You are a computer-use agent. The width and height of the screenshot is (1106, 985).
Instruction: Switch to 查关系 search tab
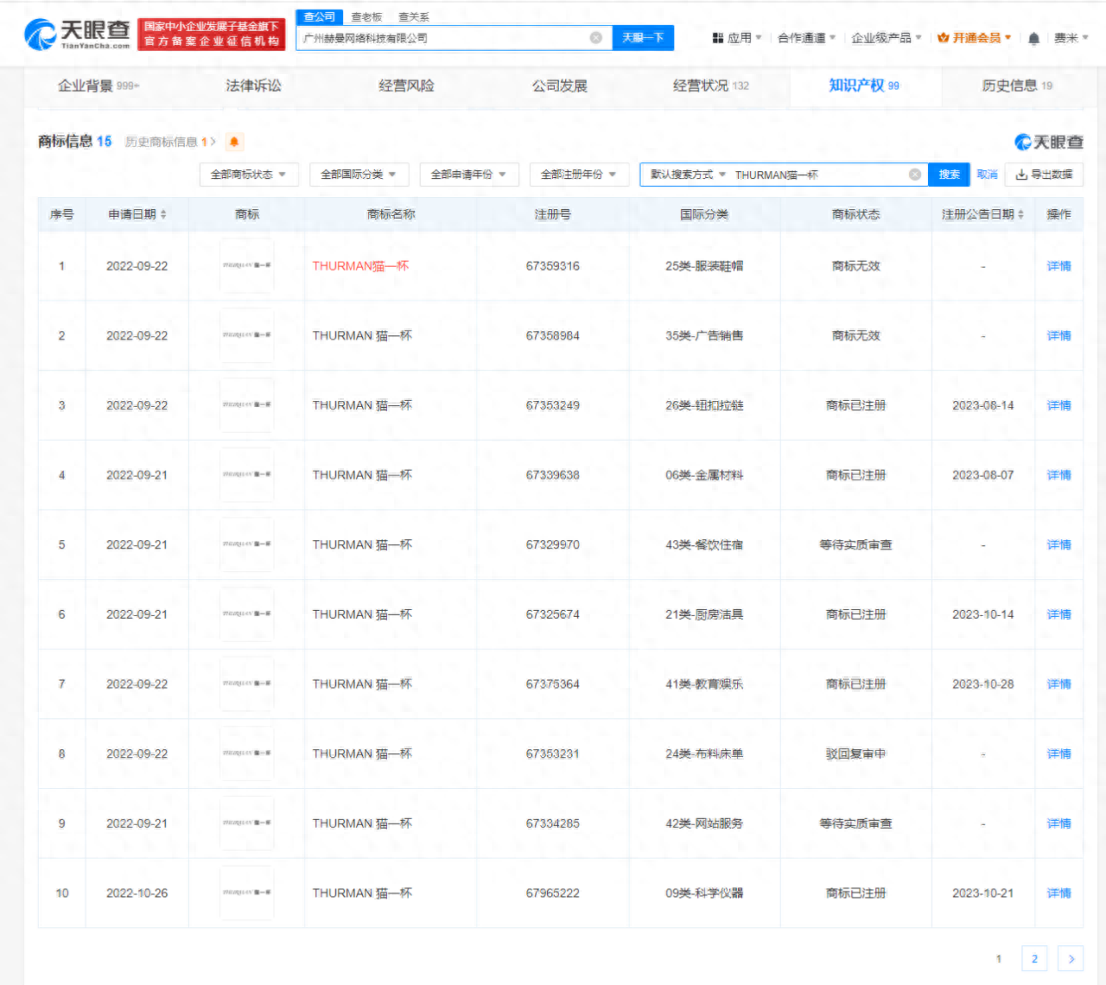(414, 17)
